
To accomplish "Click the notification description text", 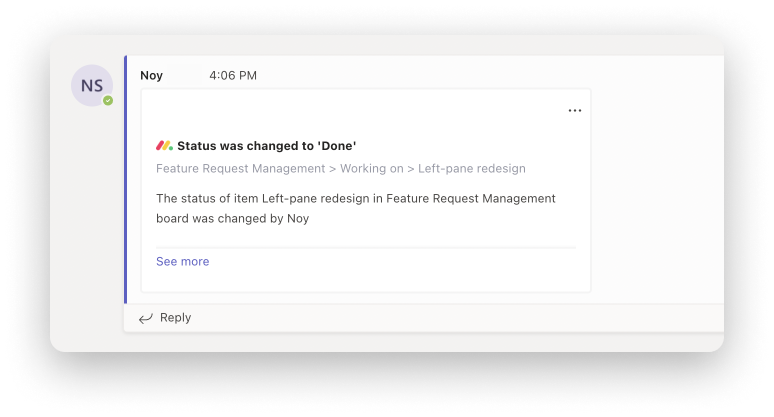I will click(x=356, y=208).
